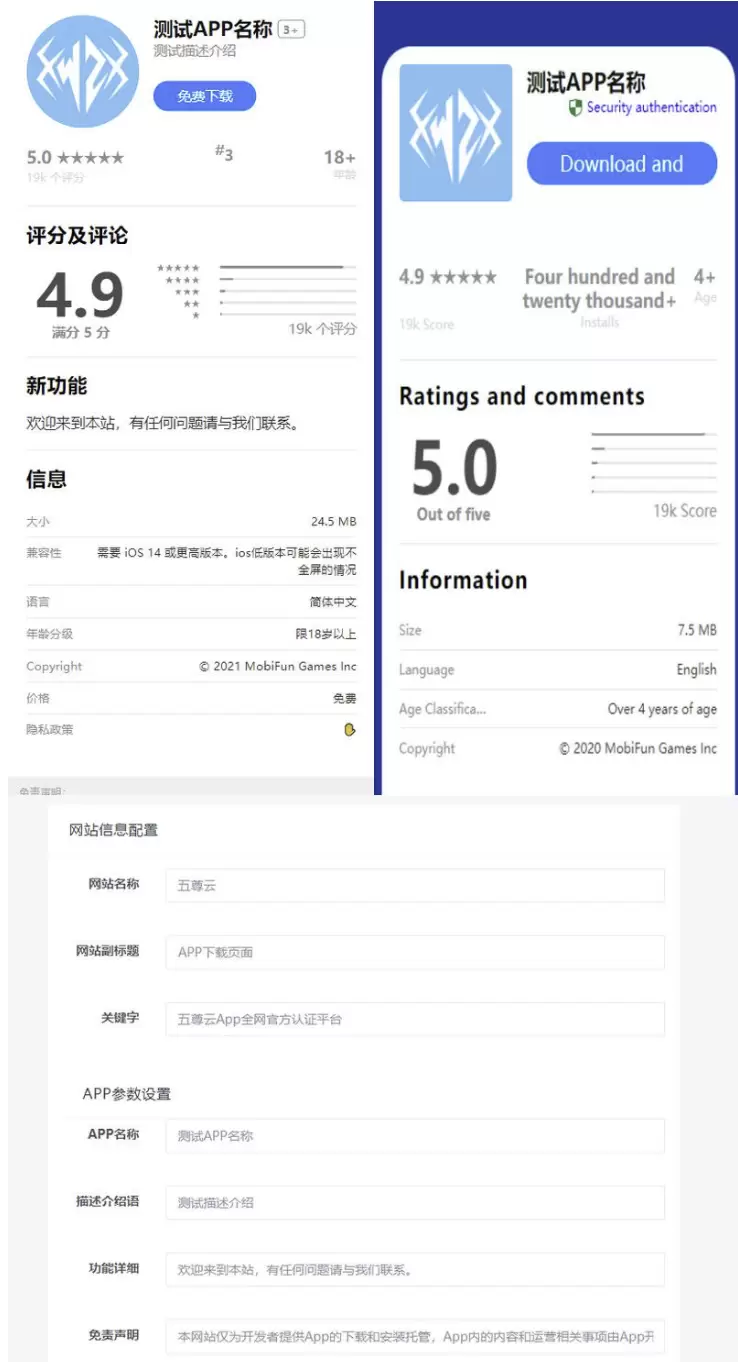Screen dimensions: 738x1362
Task: Click the 测试描述介绍 subtitle under app name
Action: [195, 50]
